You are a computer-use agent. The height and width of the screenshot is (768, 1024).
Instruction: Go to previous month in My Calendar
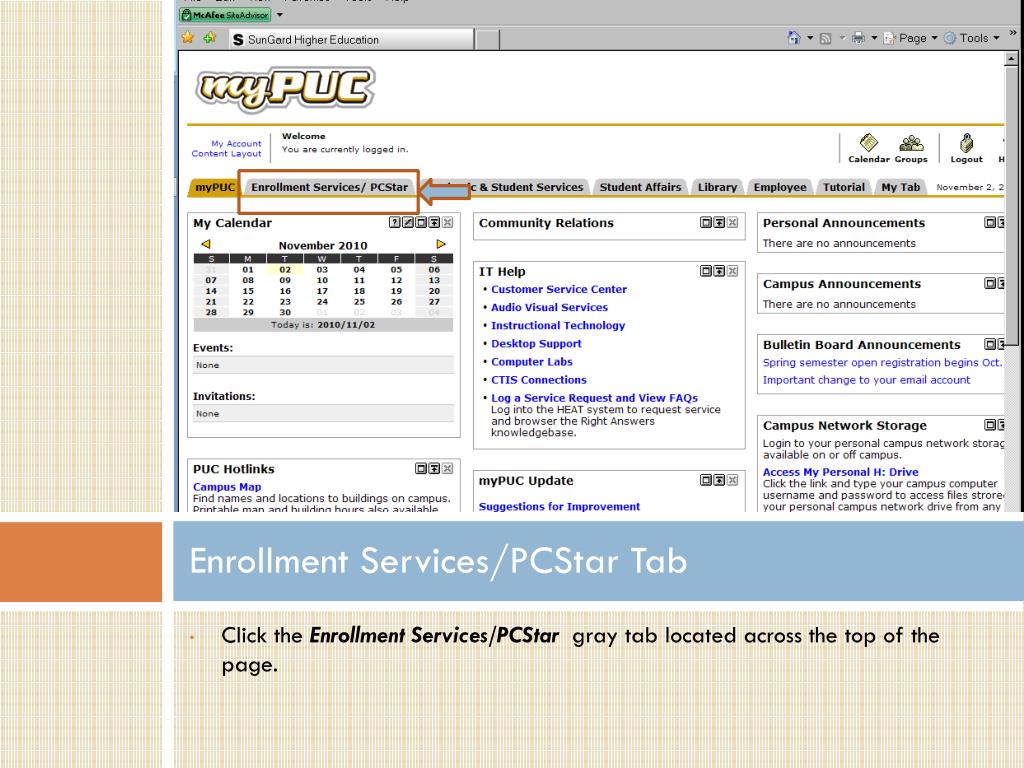(206, 244)
